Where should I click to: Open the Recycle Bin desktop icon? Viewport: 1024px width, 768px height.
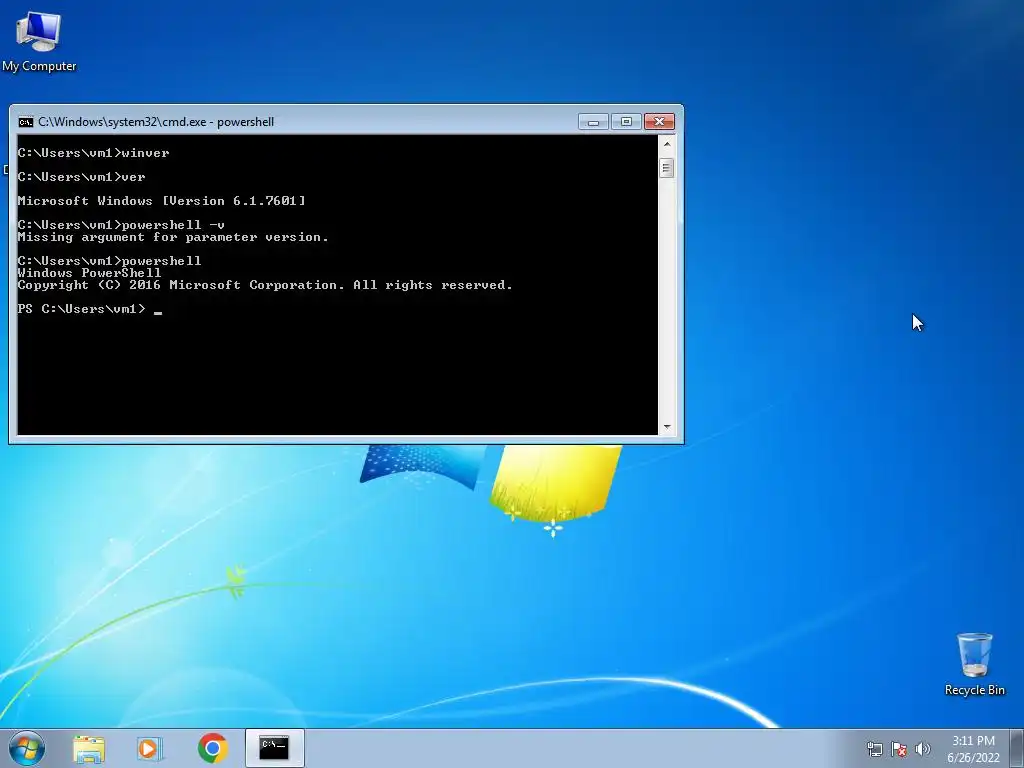pos(974,664)
